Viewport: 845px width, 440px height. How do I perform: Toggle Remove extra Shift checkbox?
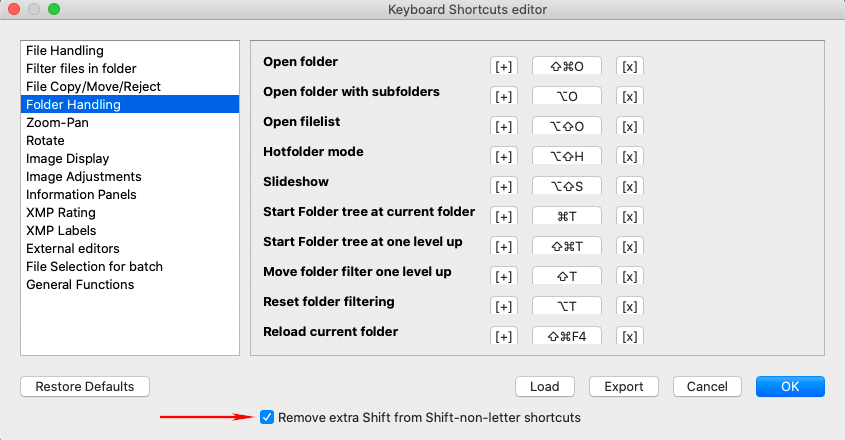coord(266,417)
